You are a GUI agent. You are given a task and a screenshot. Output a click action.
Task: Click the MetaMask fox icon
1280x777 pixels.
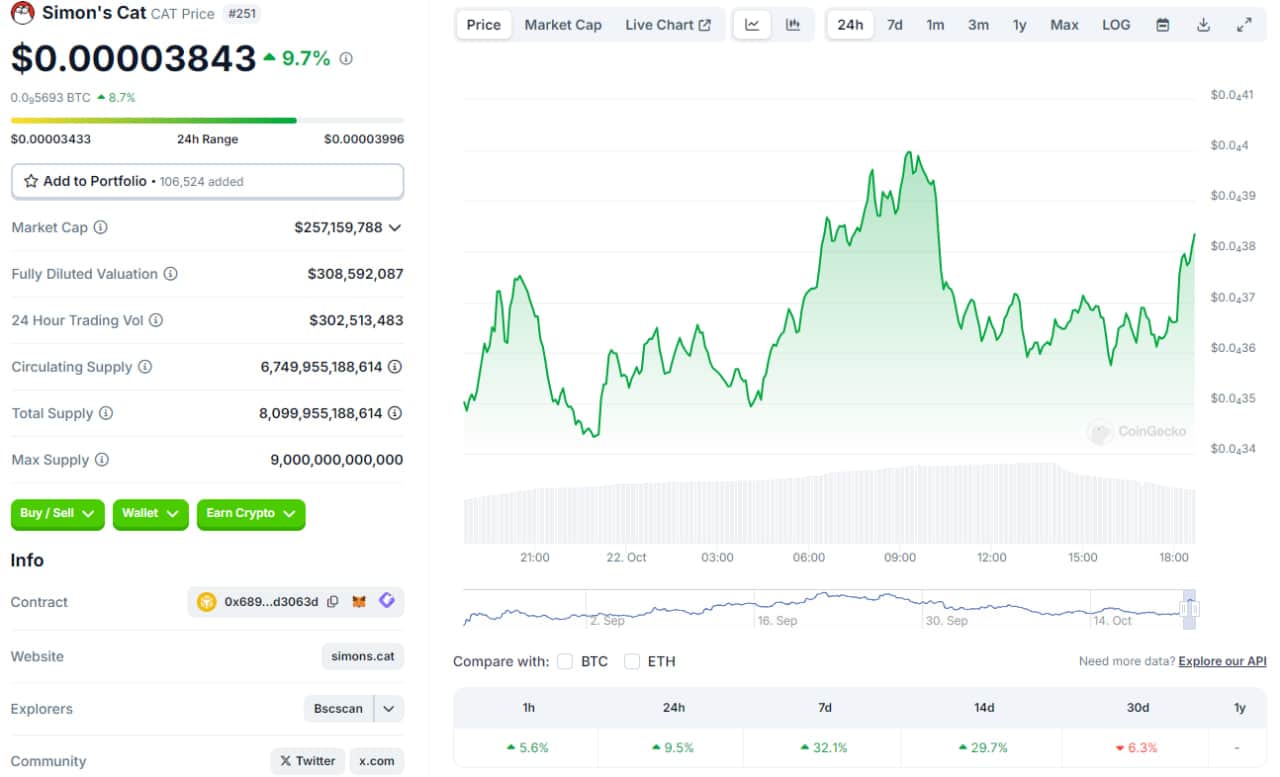click(359, 602)
